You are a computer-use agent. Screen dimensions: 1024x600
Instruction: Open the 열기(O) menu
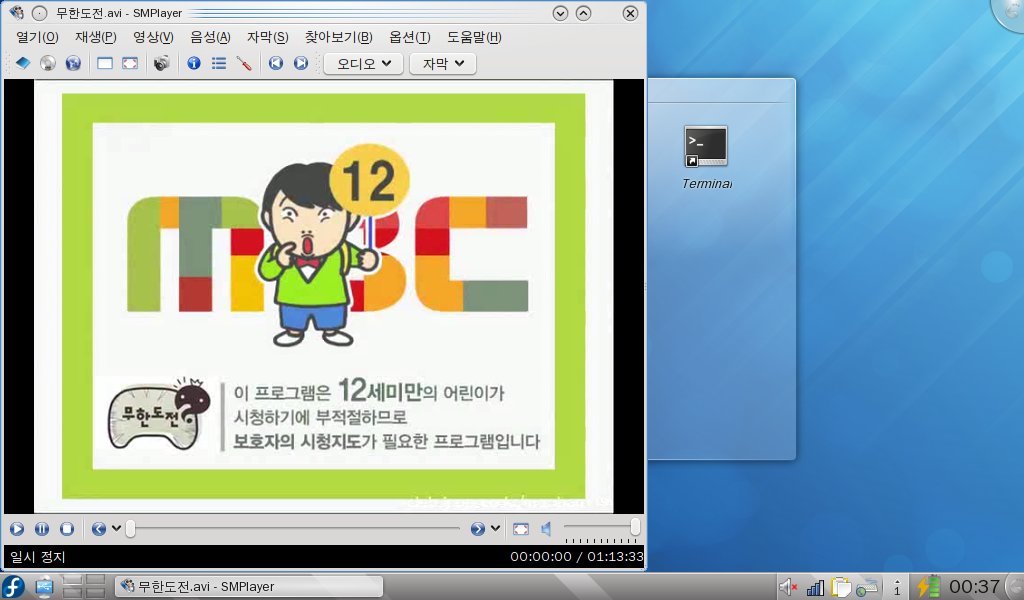point(37,37)
